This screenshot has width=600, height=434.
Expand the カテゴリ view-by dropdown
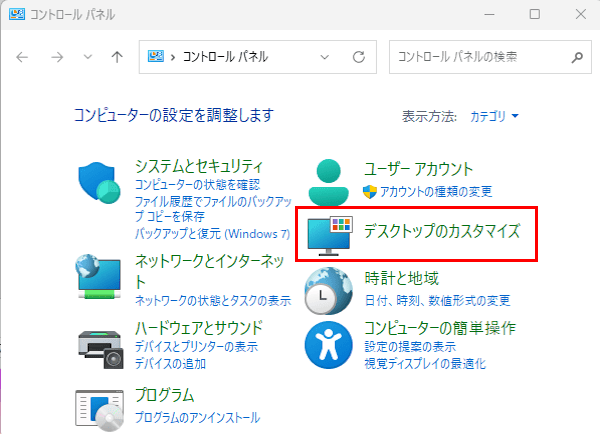pos(494,116)
